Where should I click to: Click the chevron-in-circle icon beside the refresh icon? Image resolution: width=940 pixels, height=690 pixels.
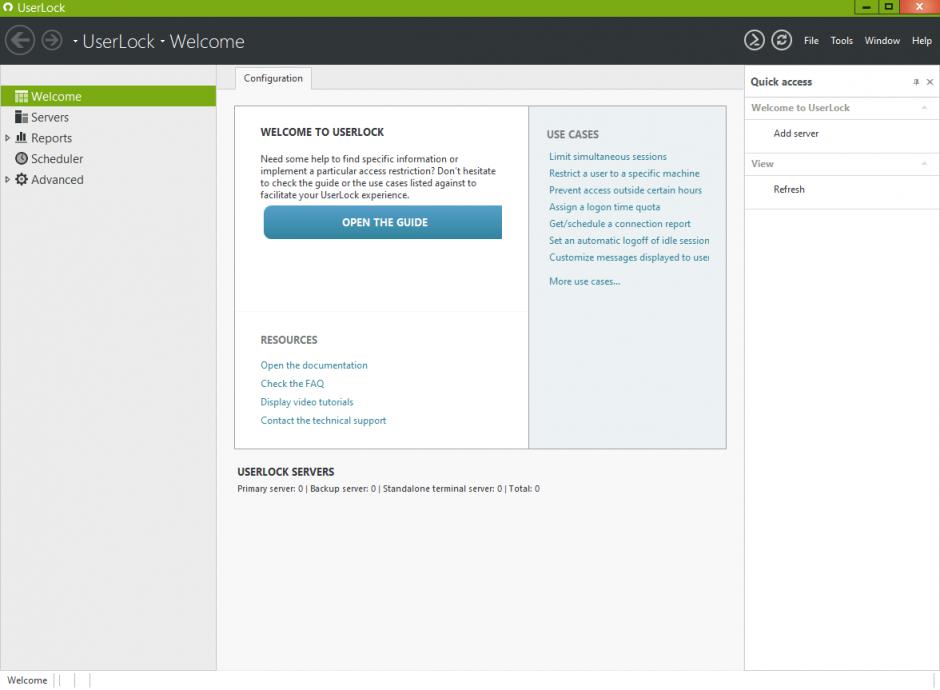(754, 40)
